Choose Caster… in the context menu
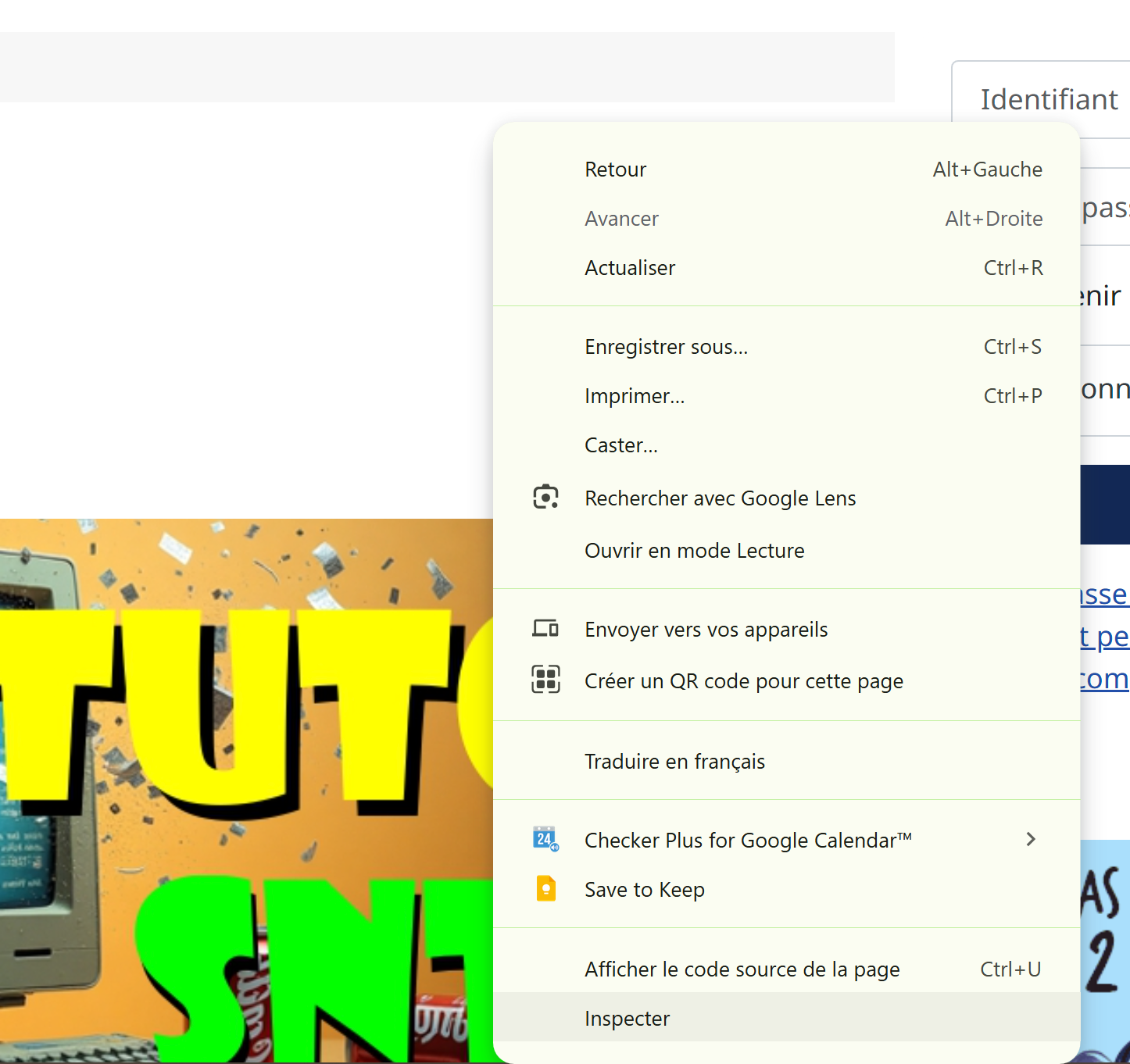The height and width of the screenshot is (1064, 1130). pyautogui.click(x=621, y=445)
